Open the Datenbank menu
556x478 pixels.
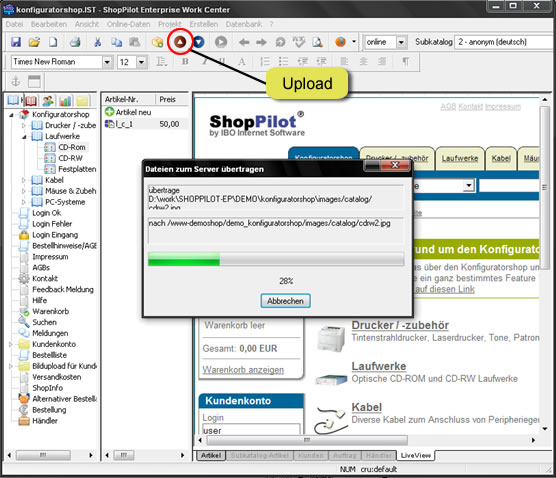tap(244, 24)
